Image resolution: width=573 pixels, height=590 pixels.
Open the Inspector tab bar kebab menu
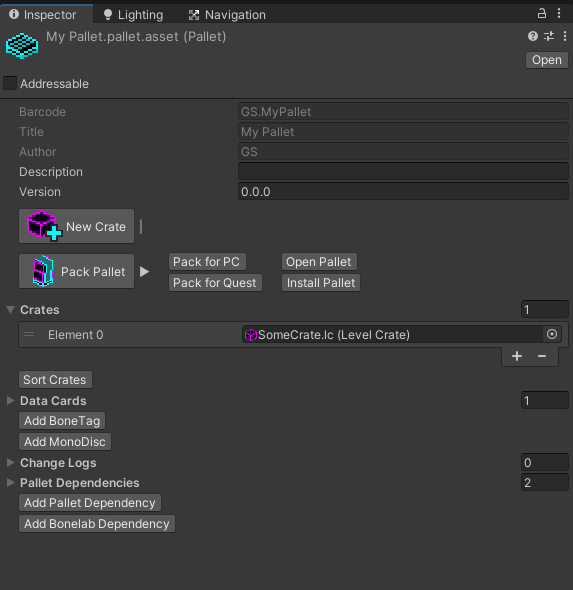click(x=559, y=14)
